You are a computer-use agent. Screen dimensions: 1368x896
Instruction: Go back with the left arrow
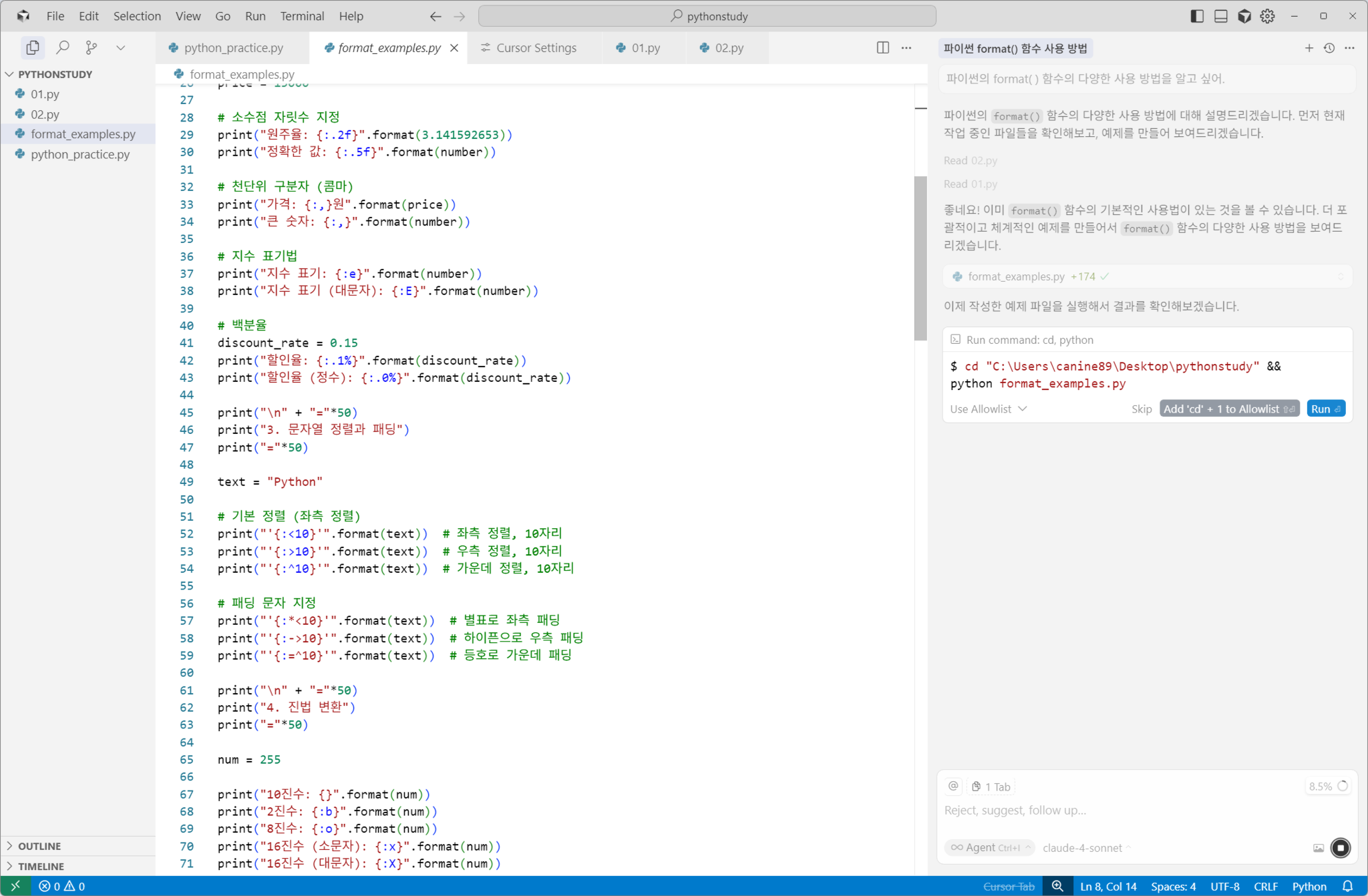pos(436,16)
